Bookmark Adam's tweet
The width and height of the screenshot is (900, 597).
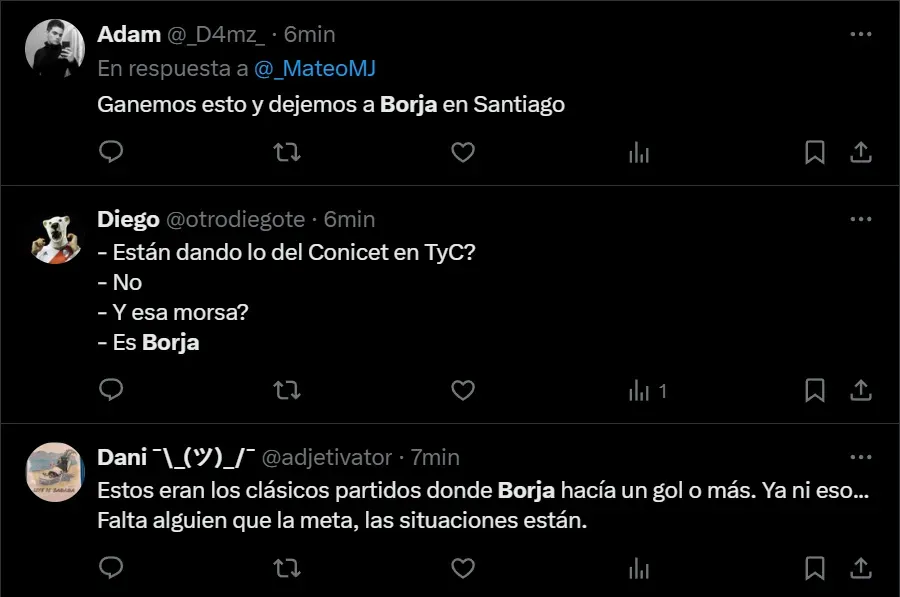815,152
